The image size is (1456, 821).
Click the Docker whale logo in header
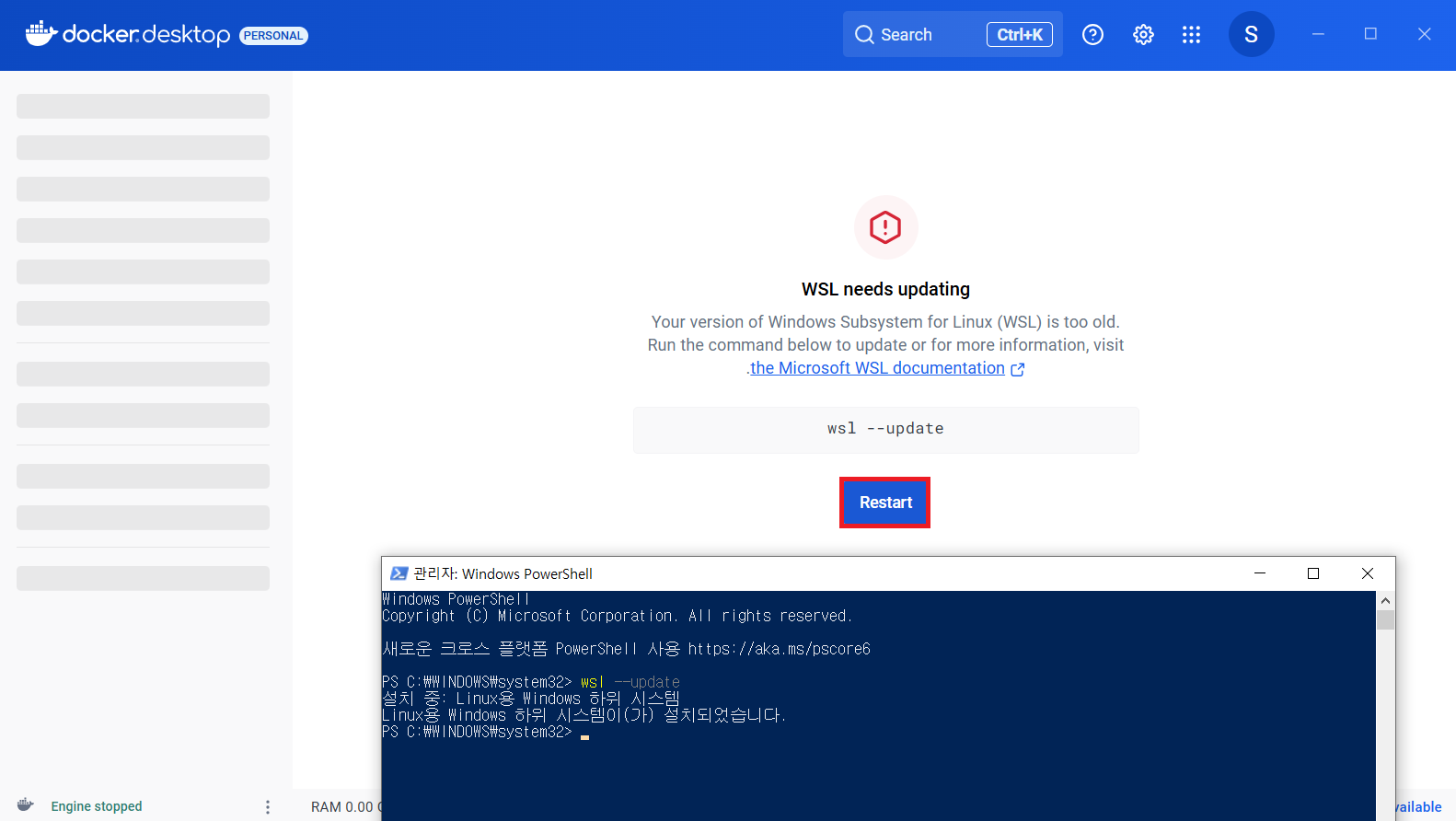coord(41,34)
